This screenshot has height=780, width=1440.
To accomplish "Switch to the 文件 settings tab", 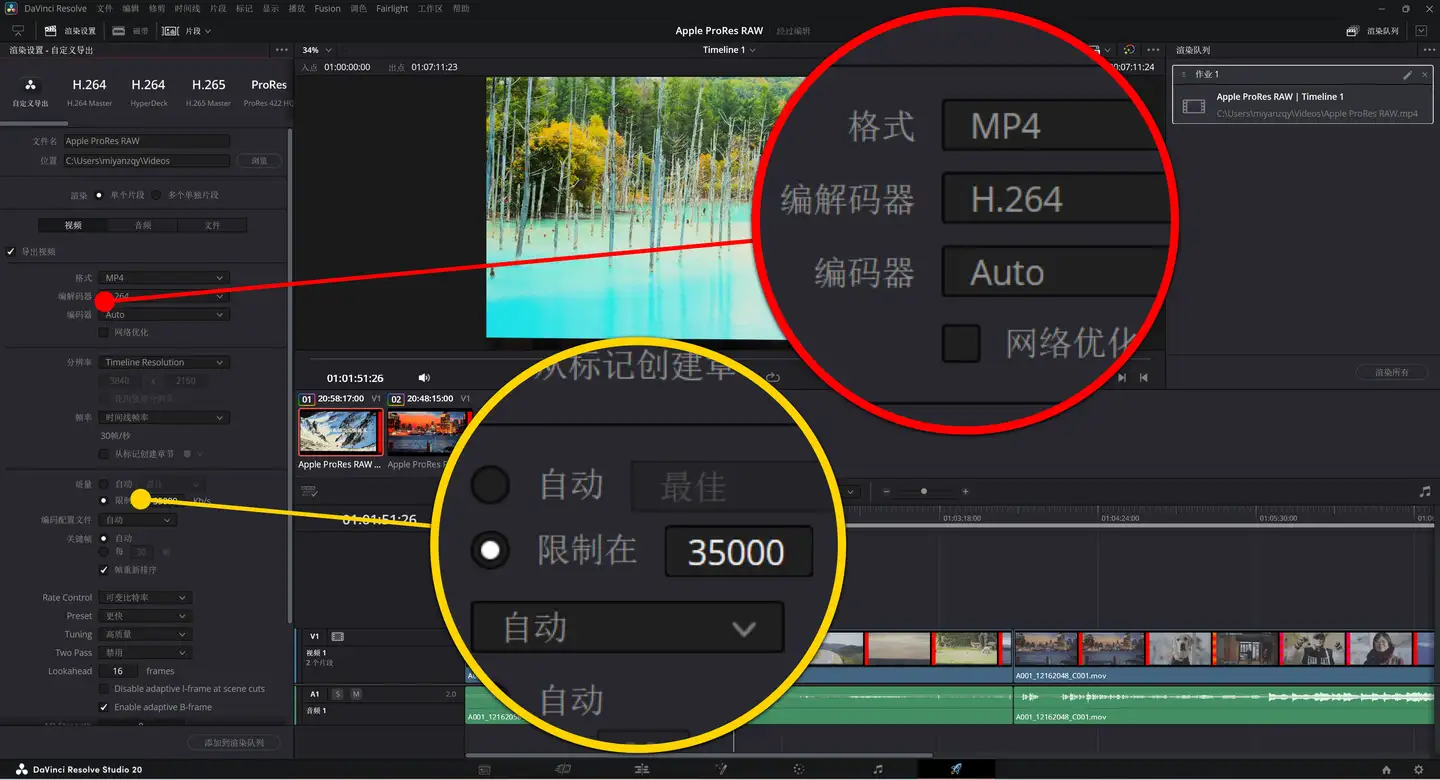I will coord(212,225).
